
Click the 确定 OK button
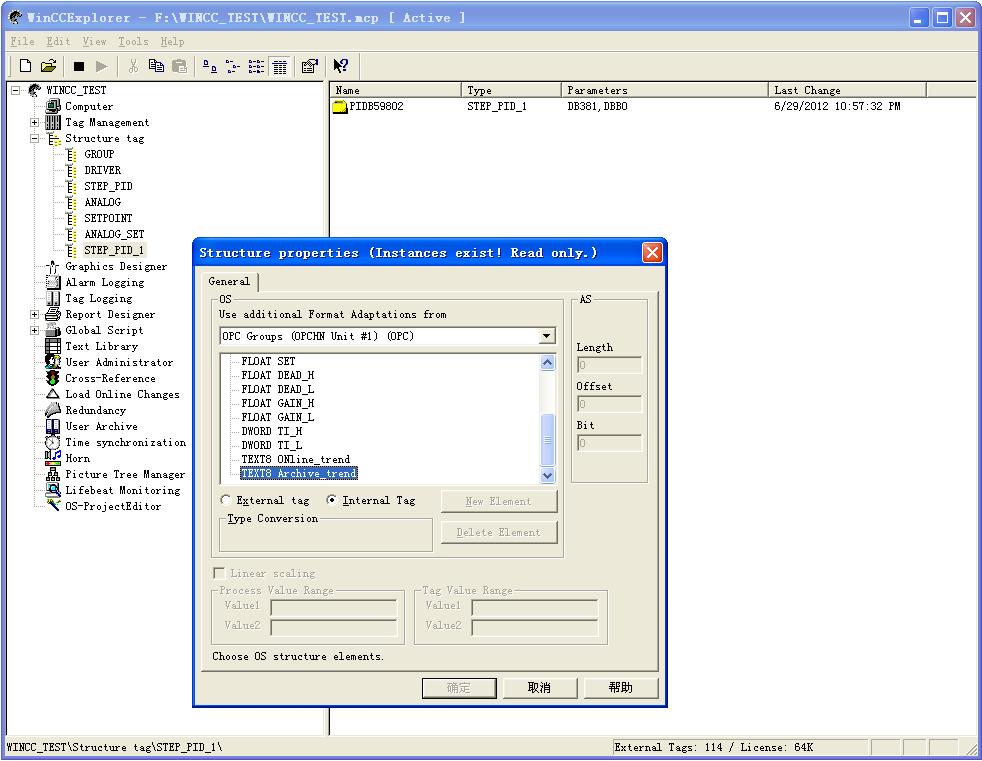point(458,688)
